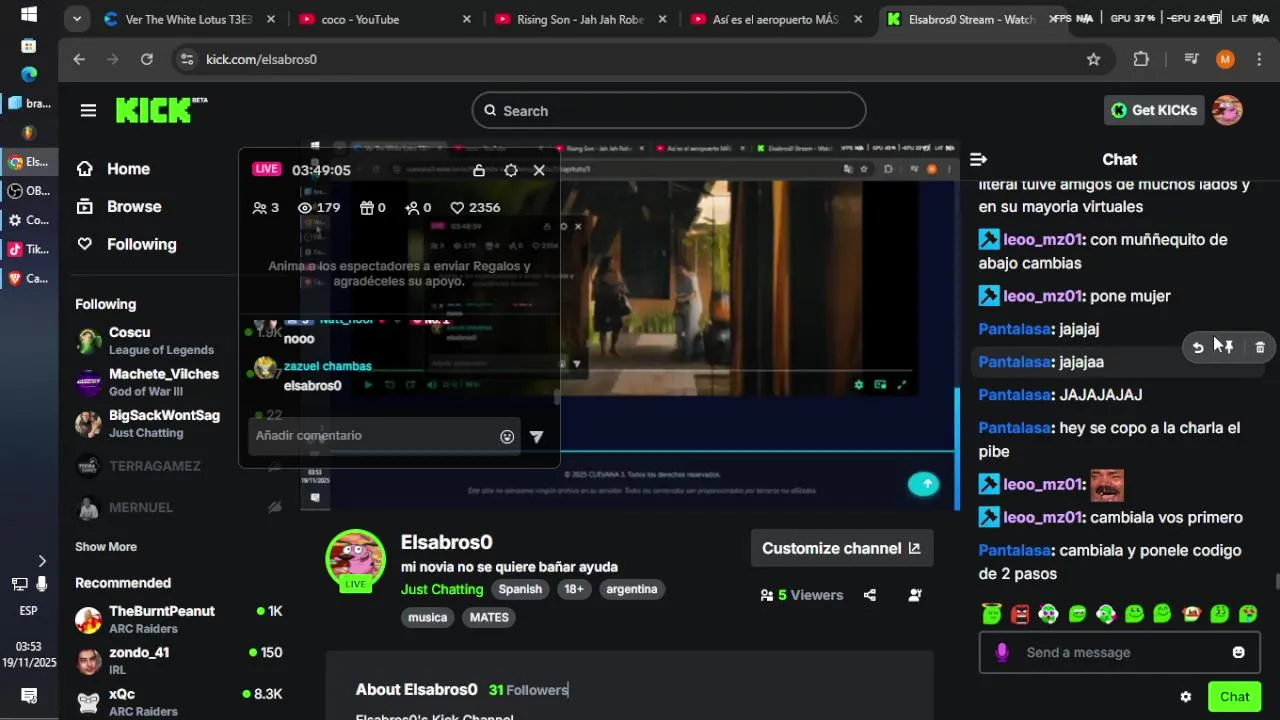Open Coscu channel in Following list
The height and width of the screenshot is (720, 1280).
[x=150, y=341]
